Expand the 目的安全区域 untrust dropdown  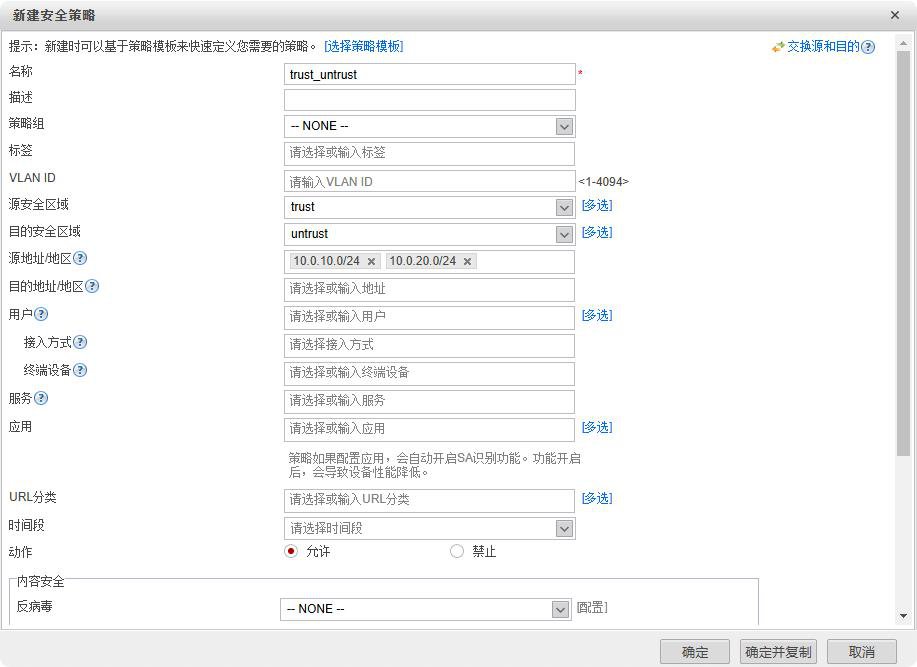pyautogui.click(x=564, y=234)
